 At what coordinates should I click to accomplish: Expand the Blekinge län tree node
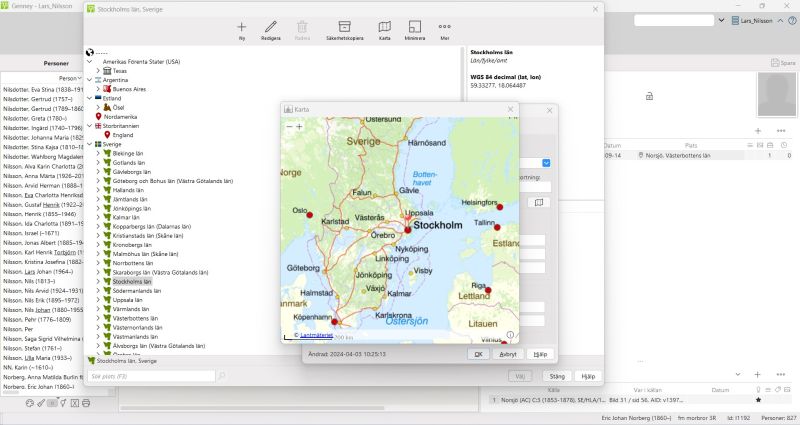(x=97, y=153)
